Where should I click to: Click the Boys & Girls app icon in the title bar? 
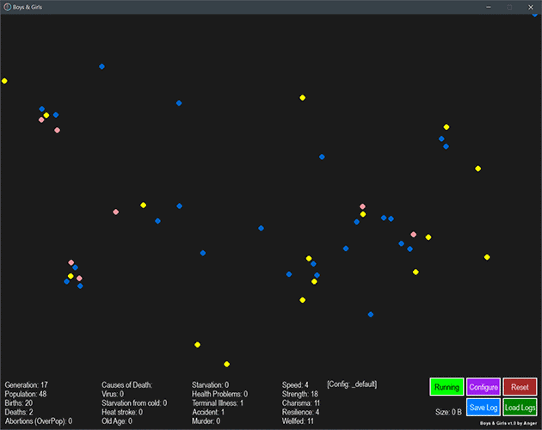[x=7, y=7]
